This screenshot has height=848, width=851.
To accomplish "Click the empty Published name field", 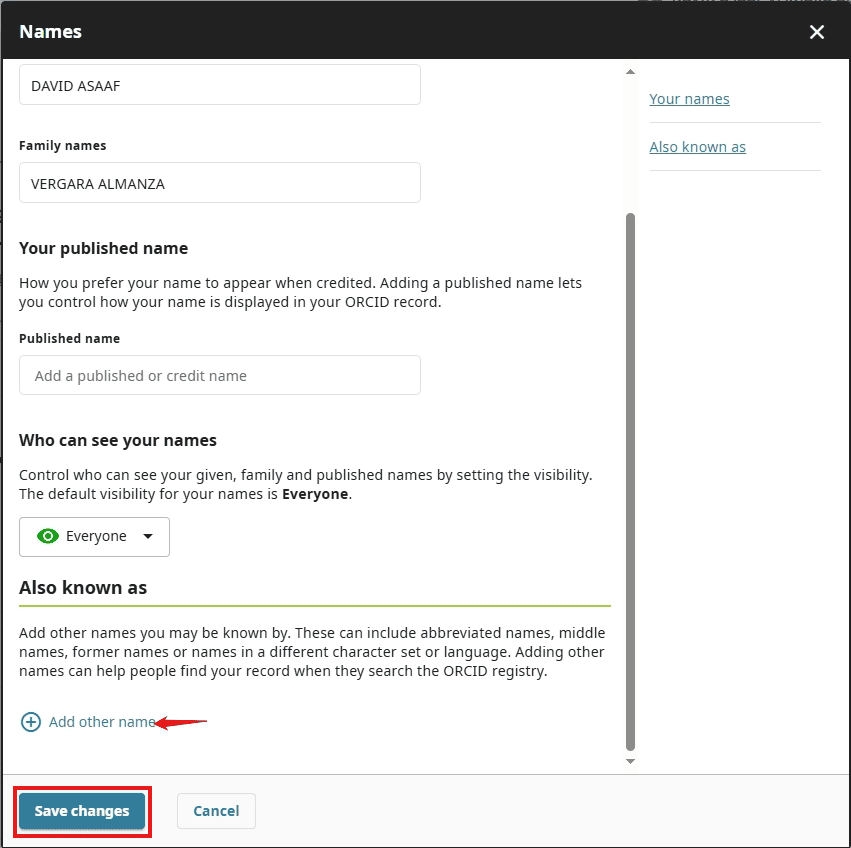I will click(x=220, y=376).
